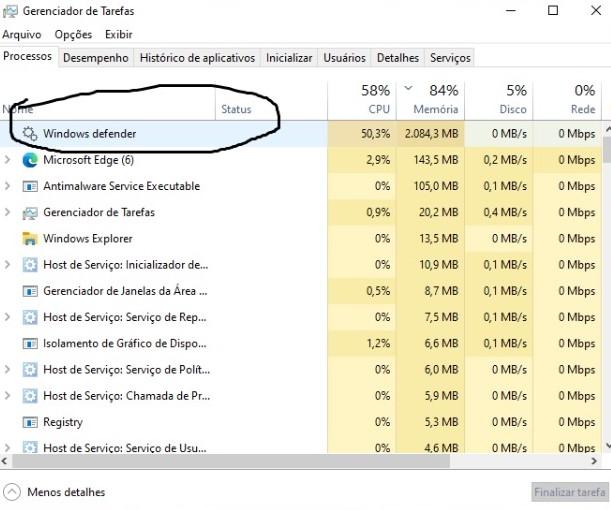Click the horizontal scrollbar right arrow
This screenshot has width=611, height=510.
594,461
